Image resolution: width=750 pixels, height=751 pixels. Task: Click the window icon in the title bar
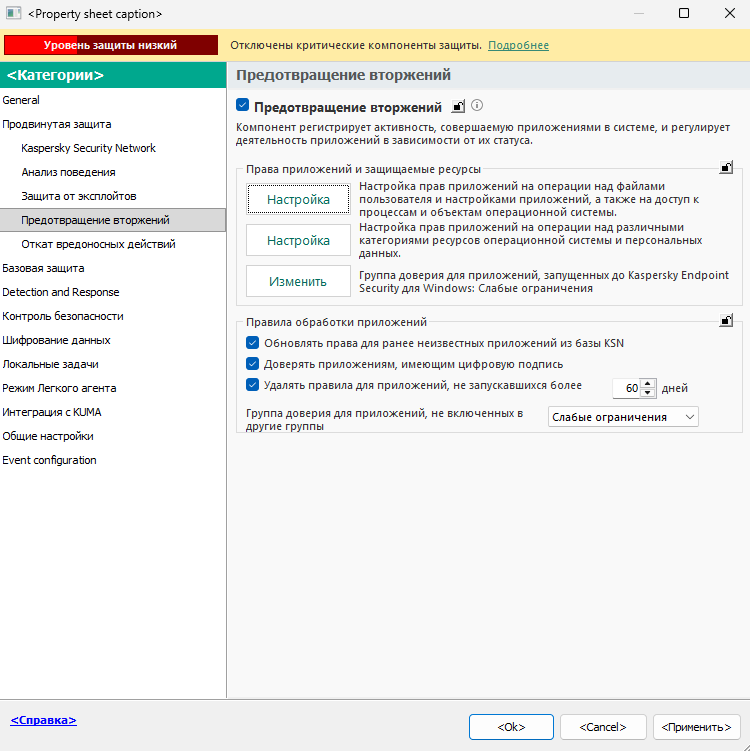coord(13,13)
